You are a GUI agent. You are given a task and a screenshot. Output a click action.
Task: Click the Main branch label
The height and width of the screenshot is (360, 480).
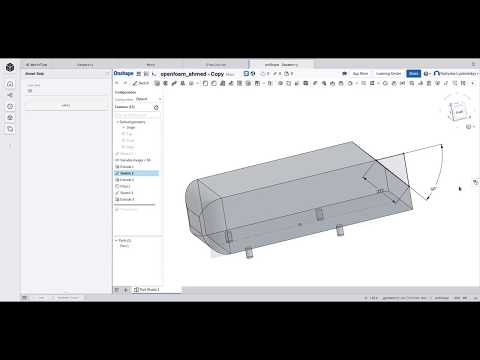(x=230, y=74)
